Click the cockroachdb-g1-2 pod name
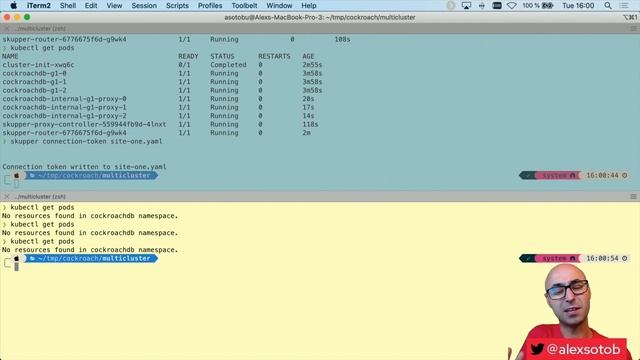The width and height of the screenshot is (640, 360). click(34, 91)
